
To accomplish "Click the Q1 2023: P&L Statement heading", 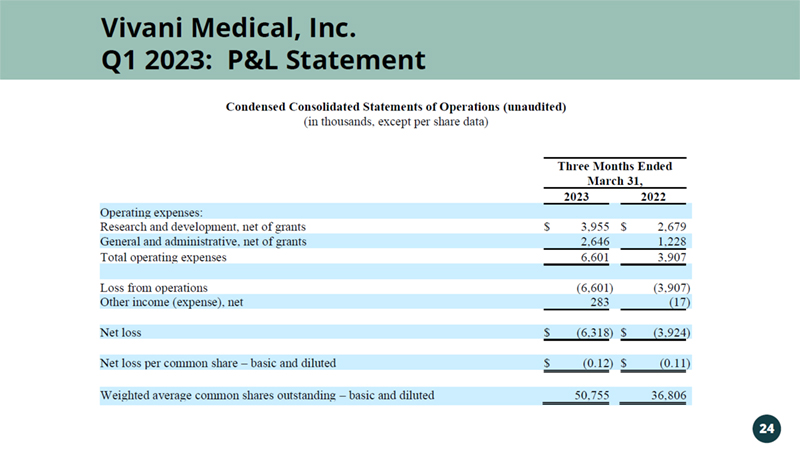I will click(x=263, y=60).
